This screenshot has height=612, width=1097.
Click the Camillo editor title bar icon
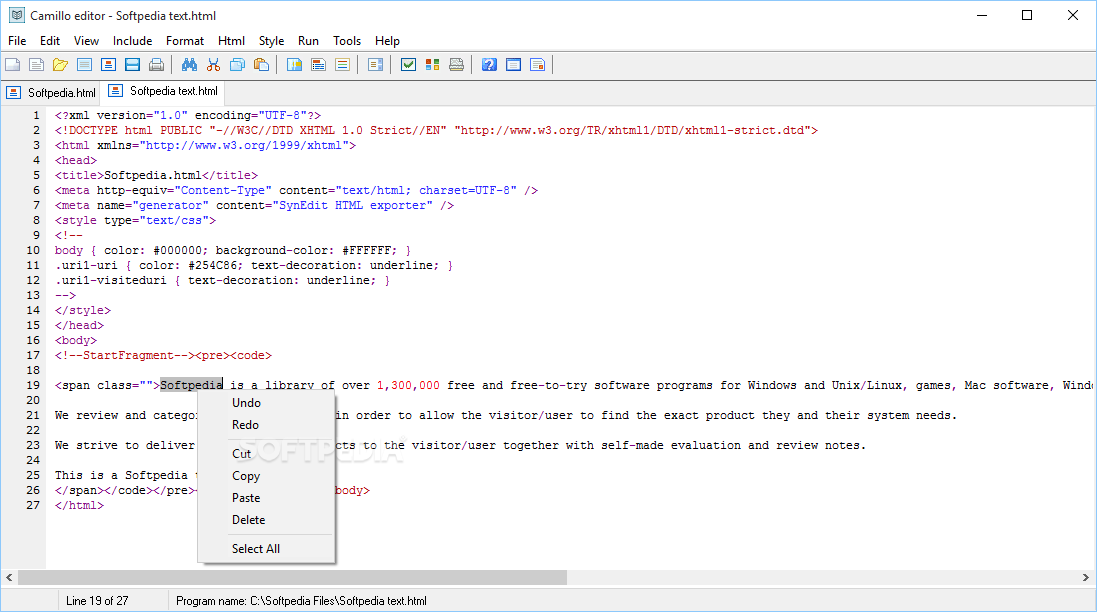[17, 15]
